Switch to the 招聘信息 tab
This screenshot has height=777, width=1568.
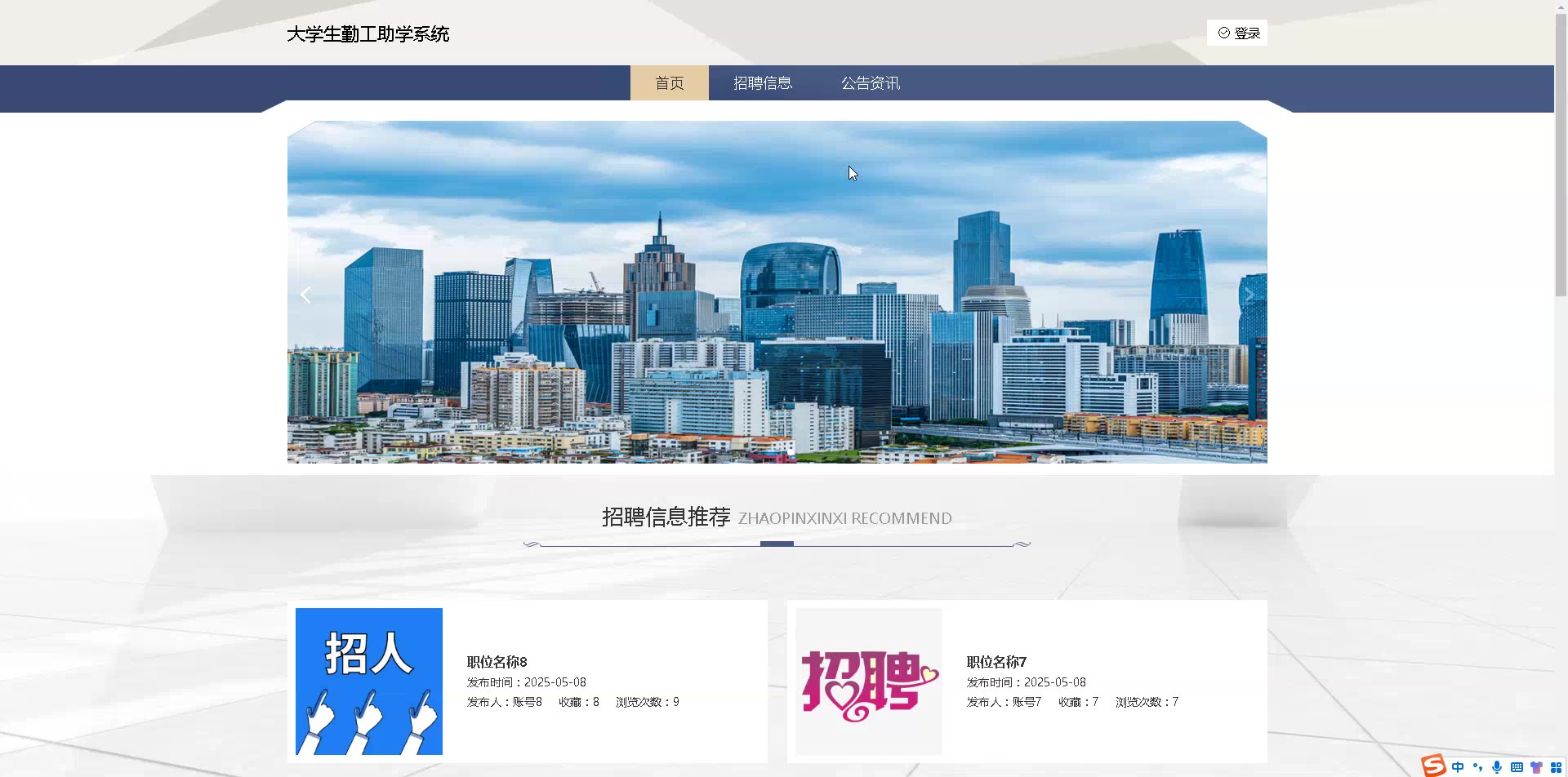pos(763,83)
